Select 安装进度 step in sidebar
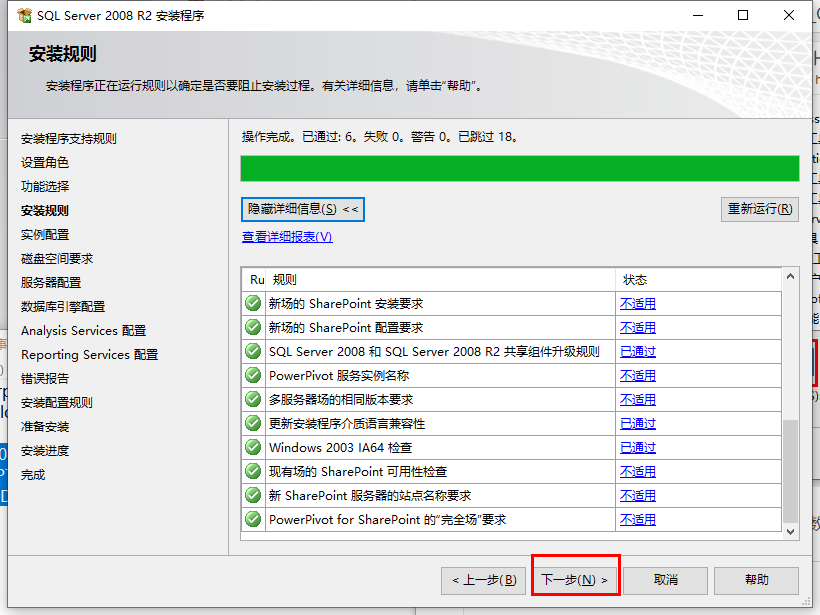820x615 pixels. (x=44, y=451)
